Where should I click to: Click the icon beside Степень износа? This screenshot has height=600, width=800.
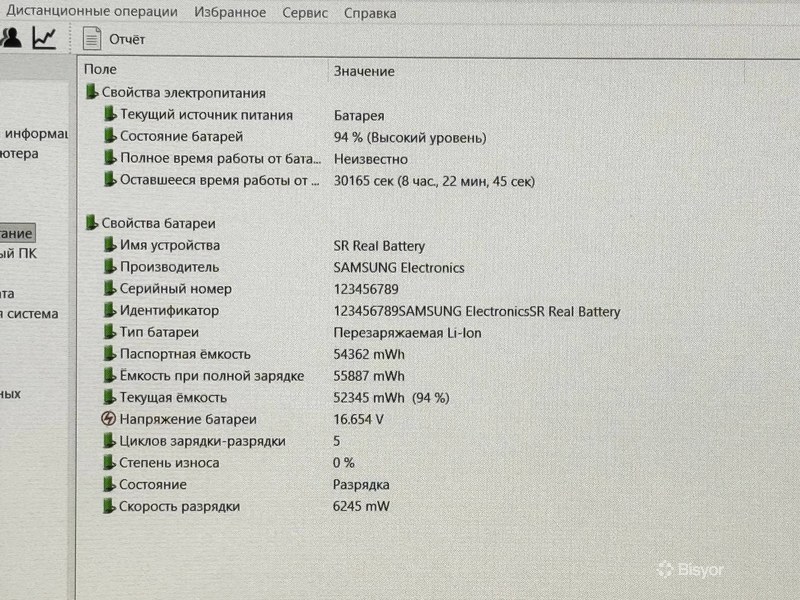109,462
